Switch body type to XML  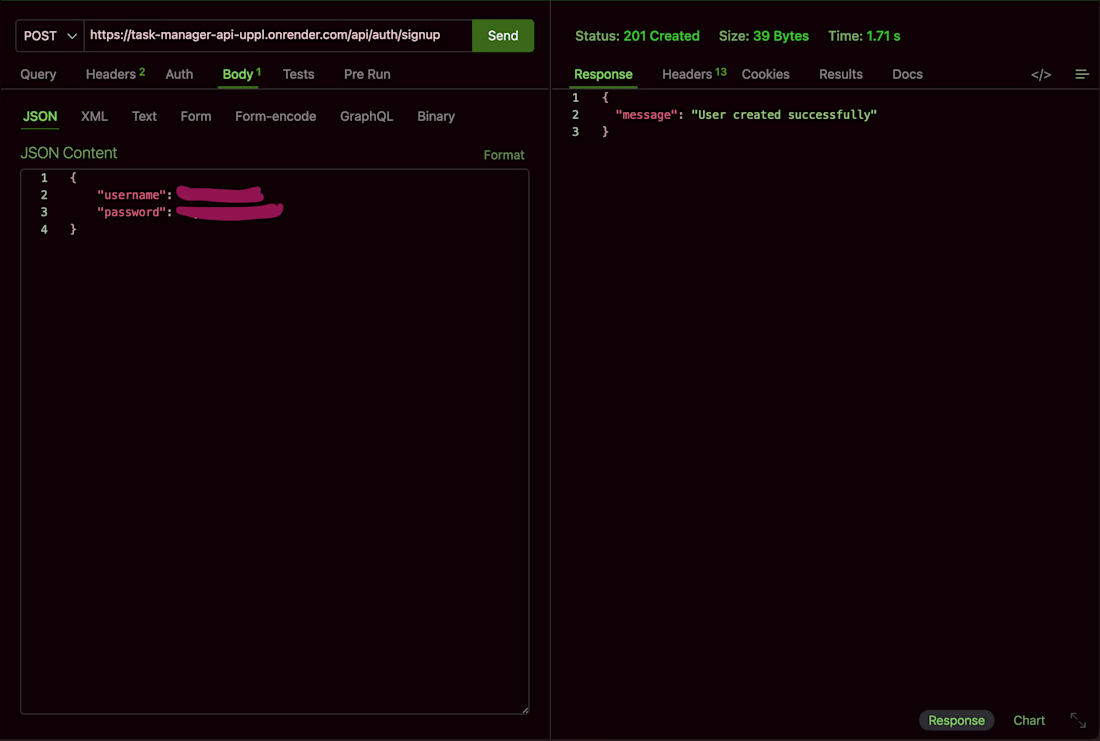[94, 116]
